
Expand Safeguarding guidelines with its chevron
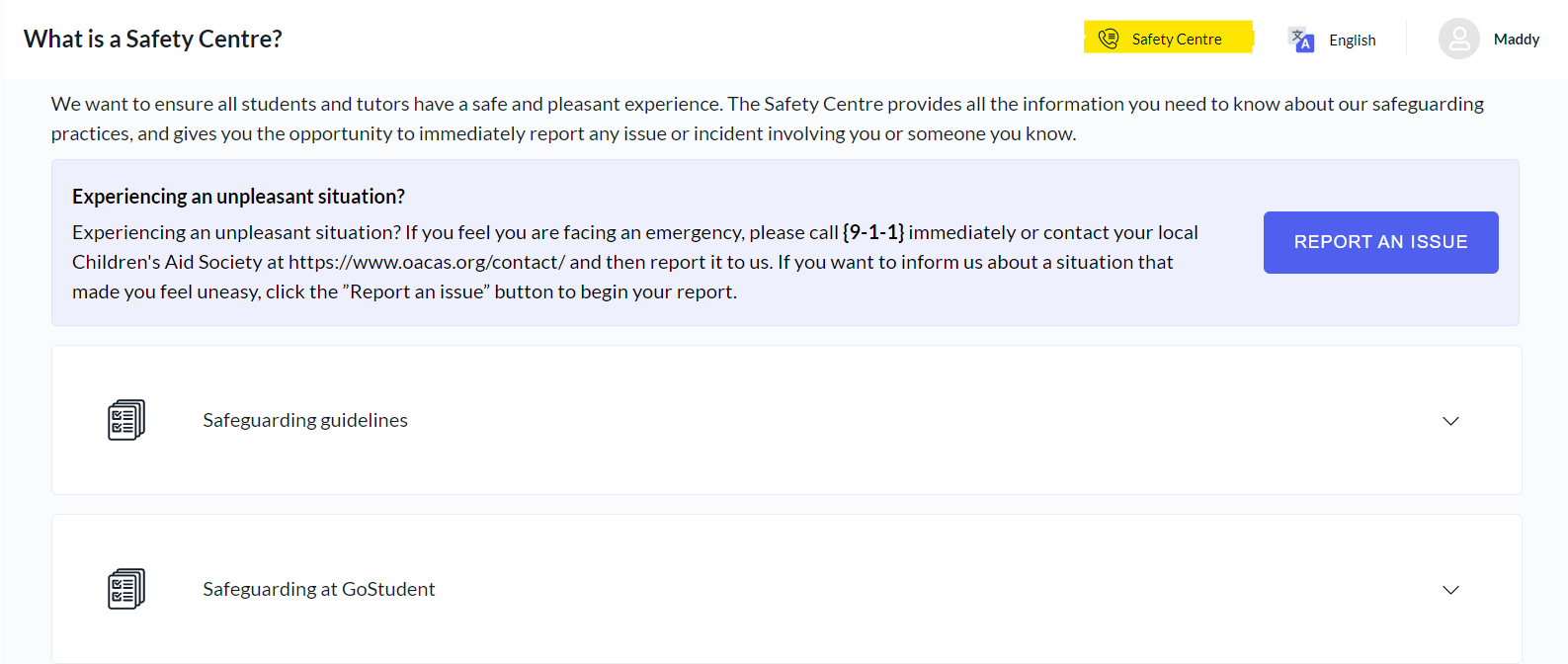[1450, 421]
